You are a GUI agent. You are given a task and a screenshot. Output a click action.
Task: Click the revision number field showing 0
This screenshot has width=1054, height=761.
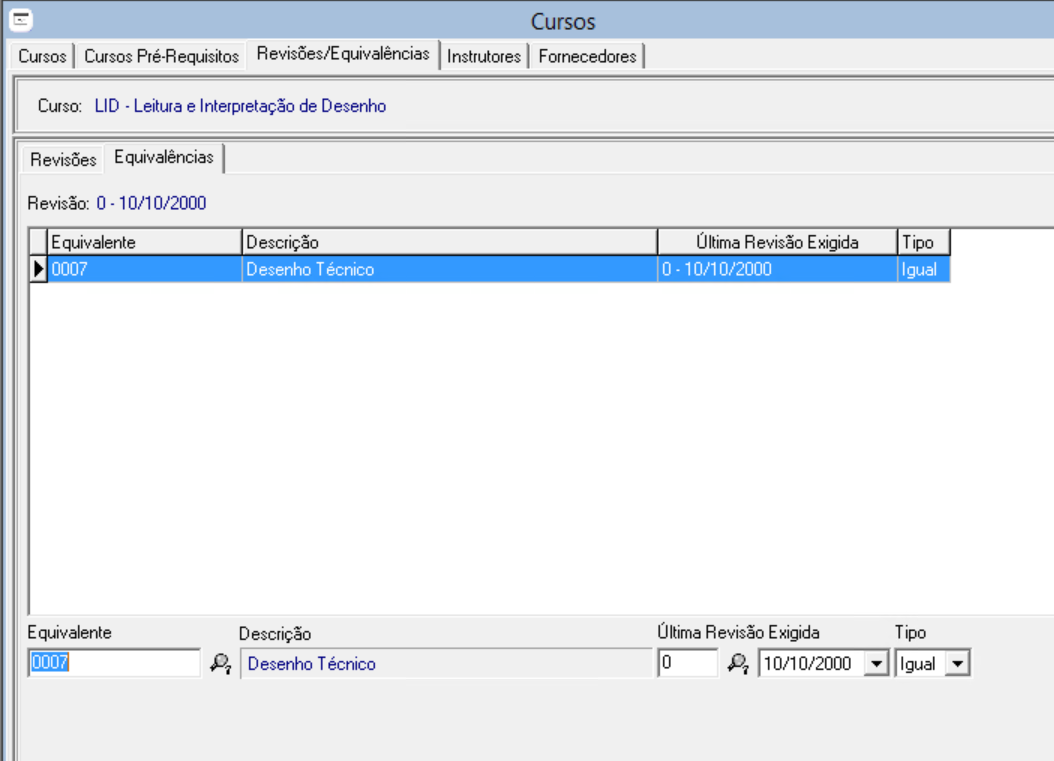click(x=687, y=663)
